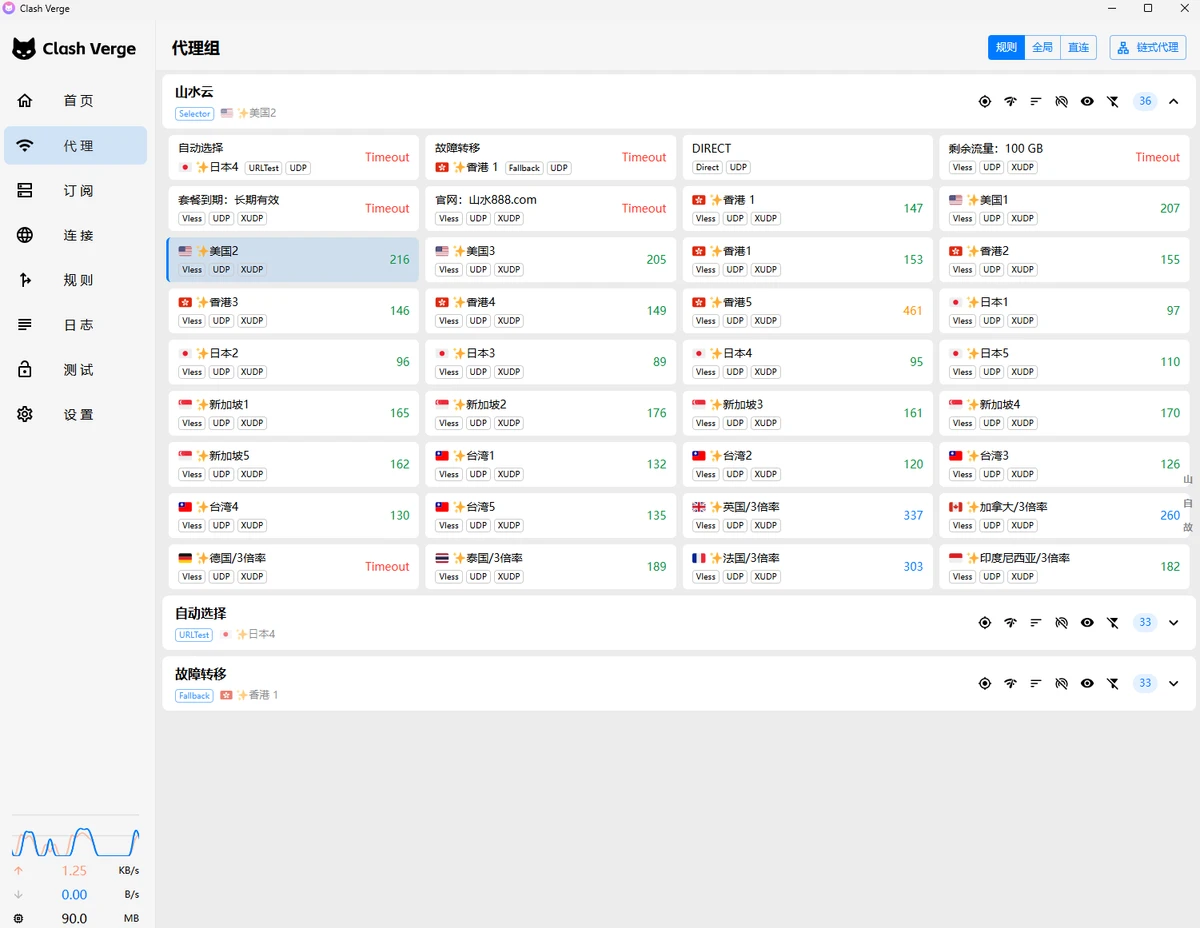Image resolution: width=1200 pixels, height=928 pixels.
Task: Toggle eye icon in 自动选择 header
Action: point(1087,622)
